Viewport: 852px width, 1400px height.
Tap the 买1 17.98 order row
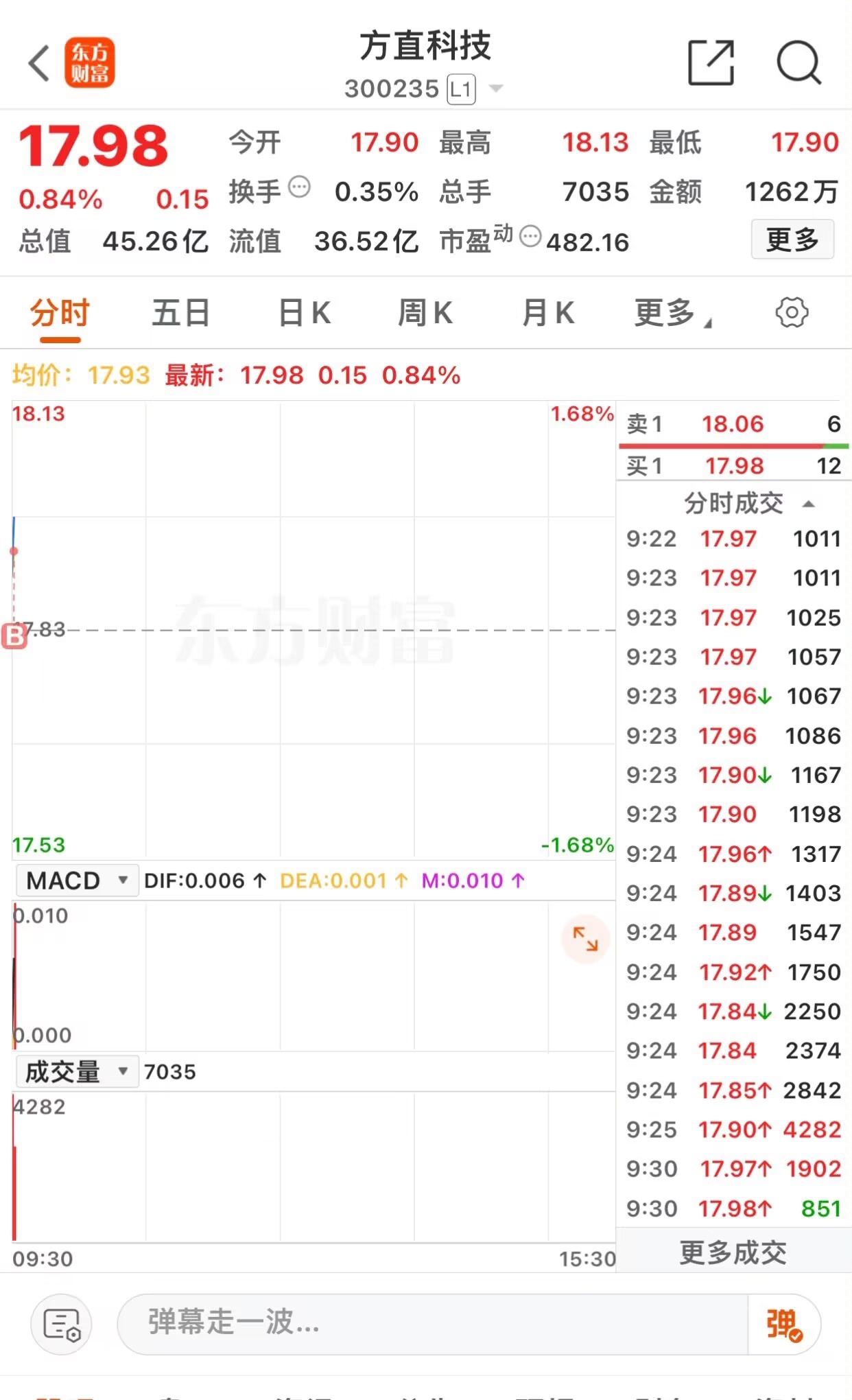tap(733, 466)
